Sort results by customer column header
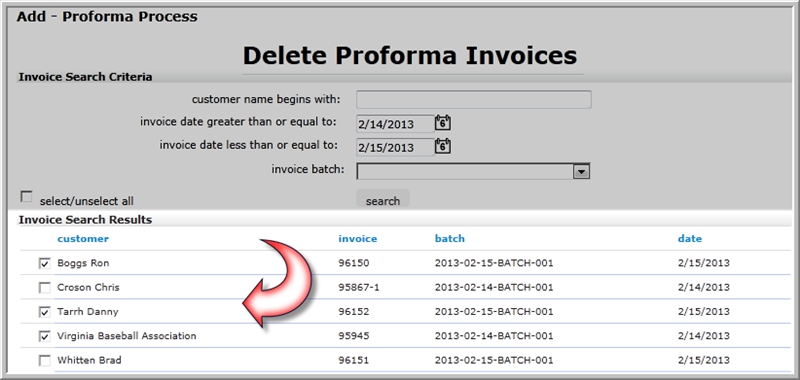This screenshot has height=380, width=800. click(x=83, y=238)
